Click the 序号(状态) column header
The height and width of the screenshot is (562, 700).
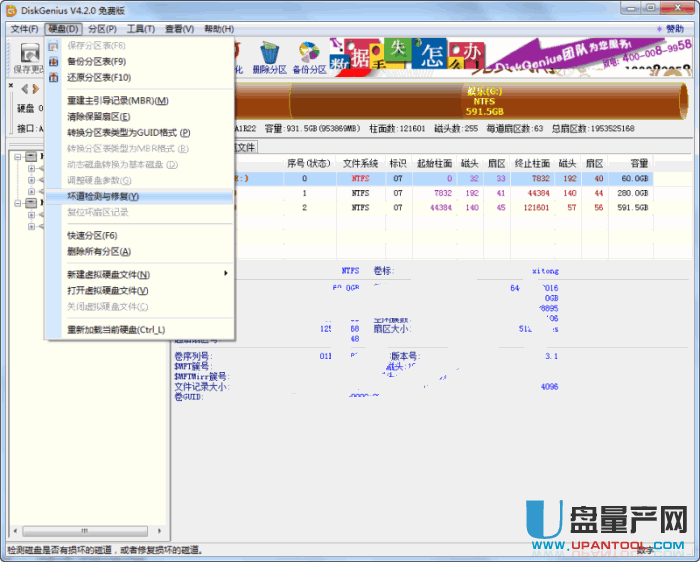click(x=309, y=163)
